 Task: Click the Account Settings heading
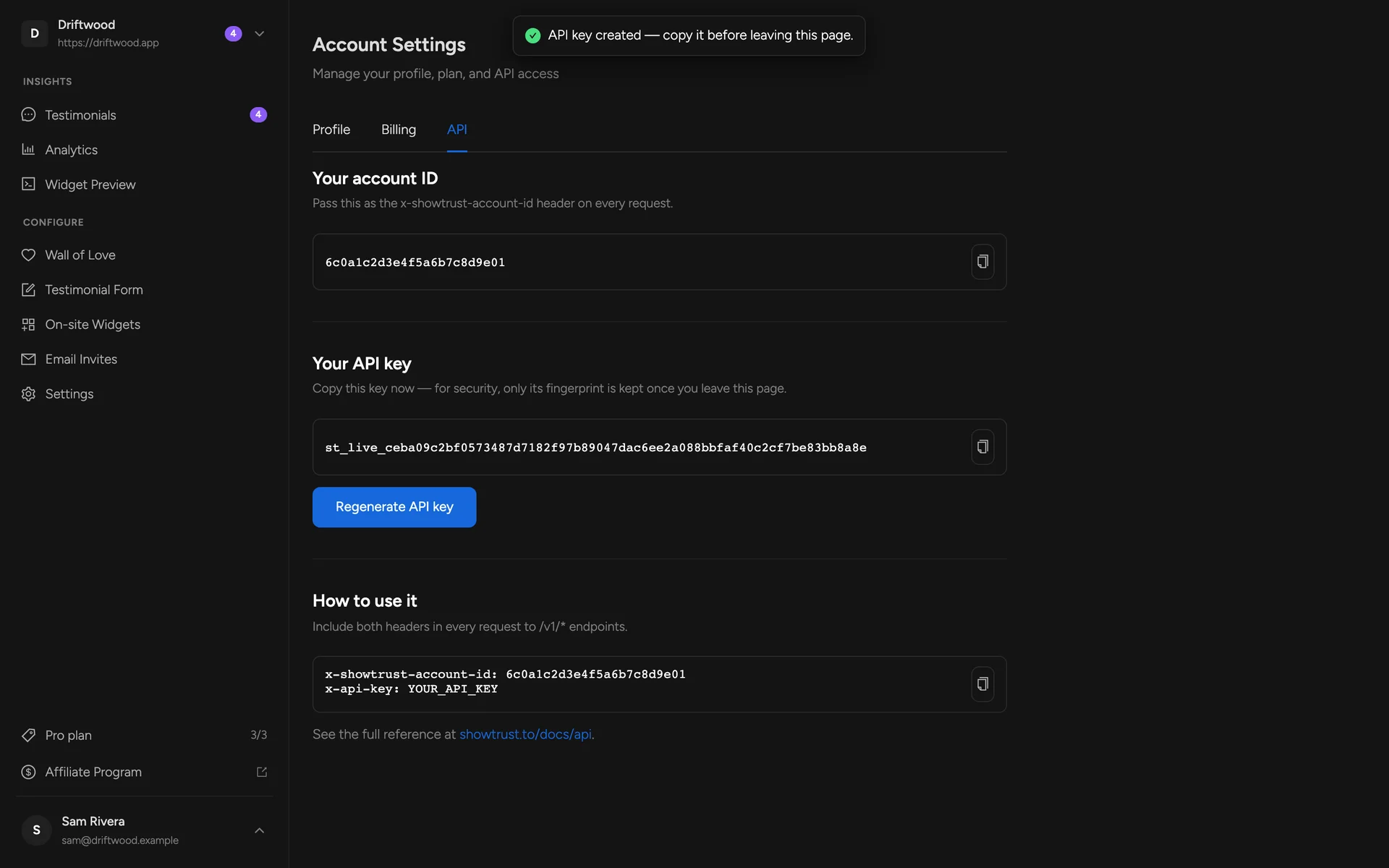[389, 45]
